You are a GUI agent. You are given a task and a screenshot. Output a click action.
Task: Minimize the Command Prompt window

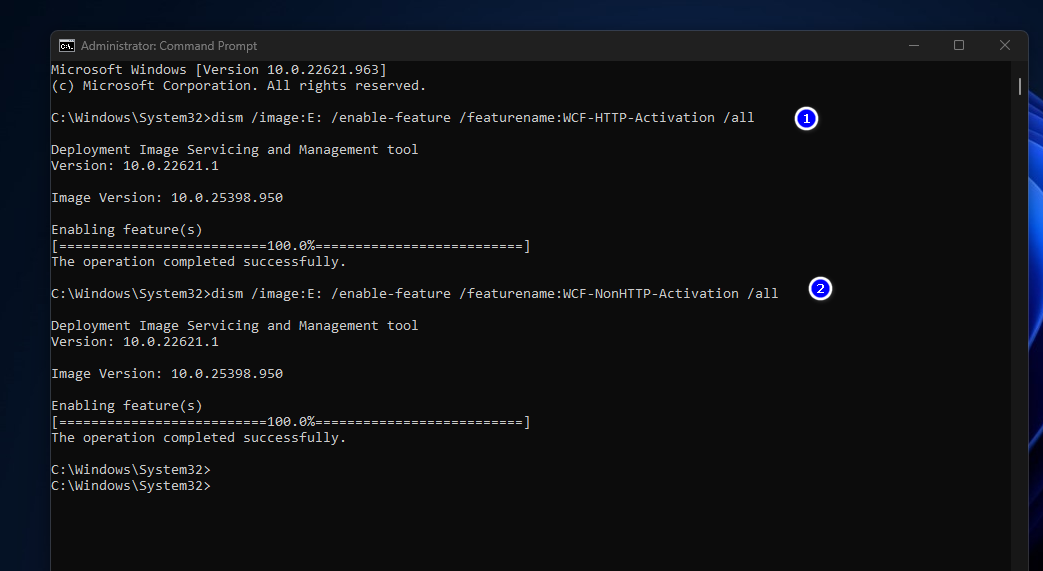point(914,45)
